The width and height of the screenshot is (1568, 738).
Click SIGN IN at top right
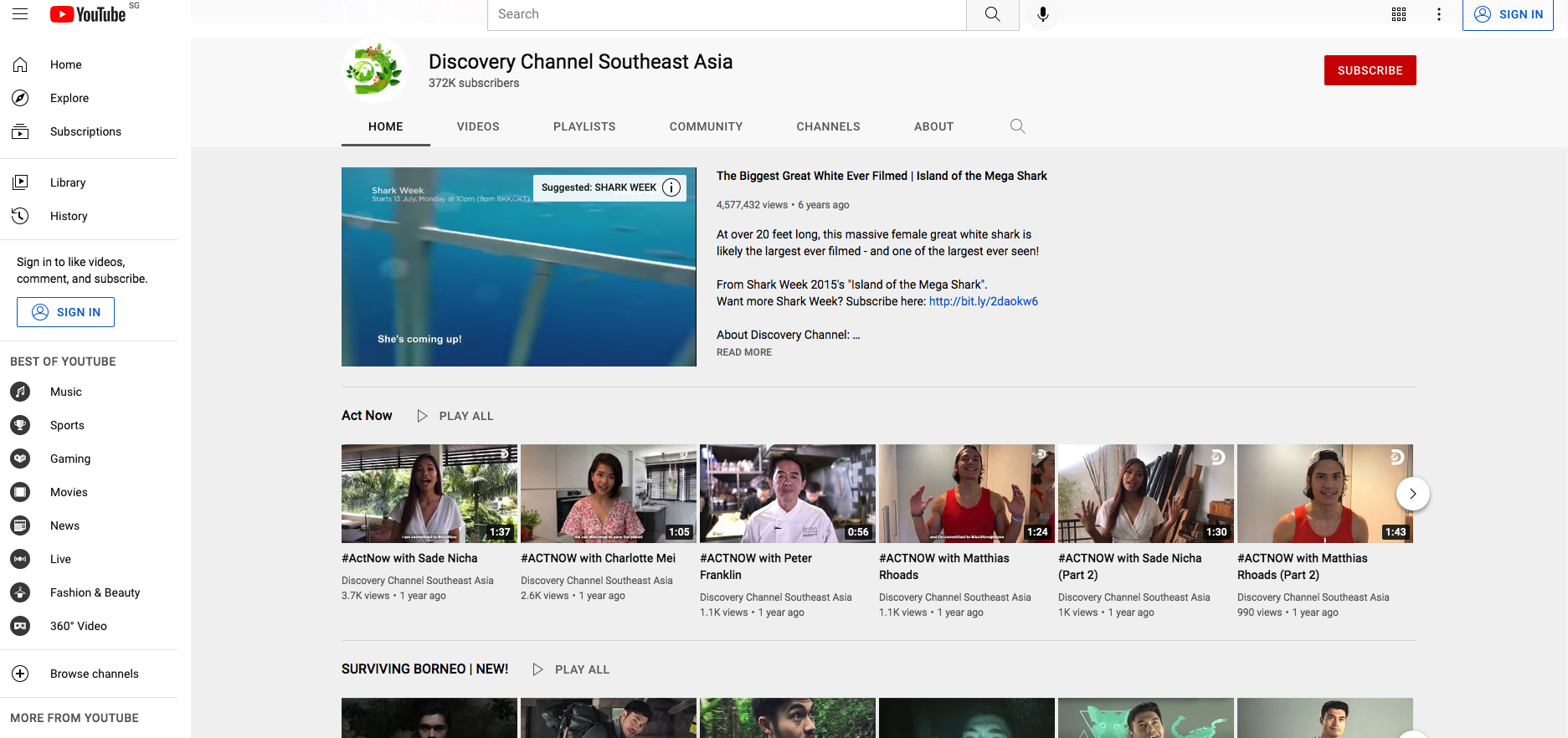(x=1508, y=14)
